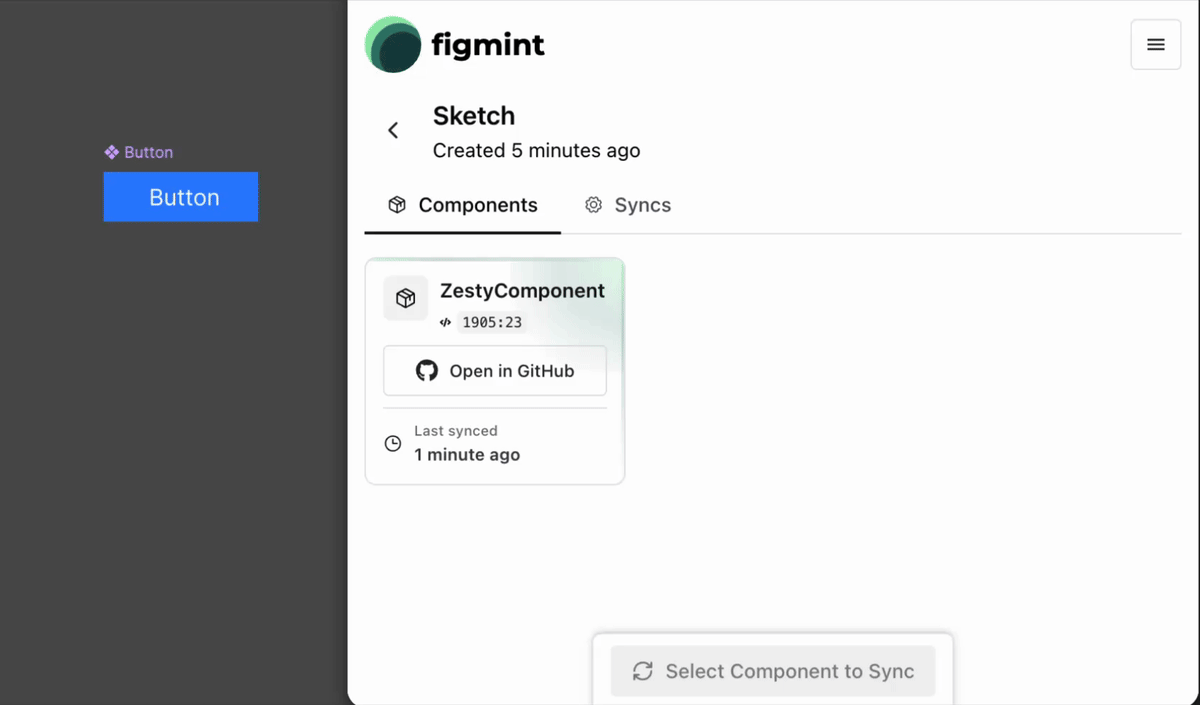This screenshot has width=1200, height=705.
Task: Click the code icon before 1905:23
Action: (x=444, y=322)
